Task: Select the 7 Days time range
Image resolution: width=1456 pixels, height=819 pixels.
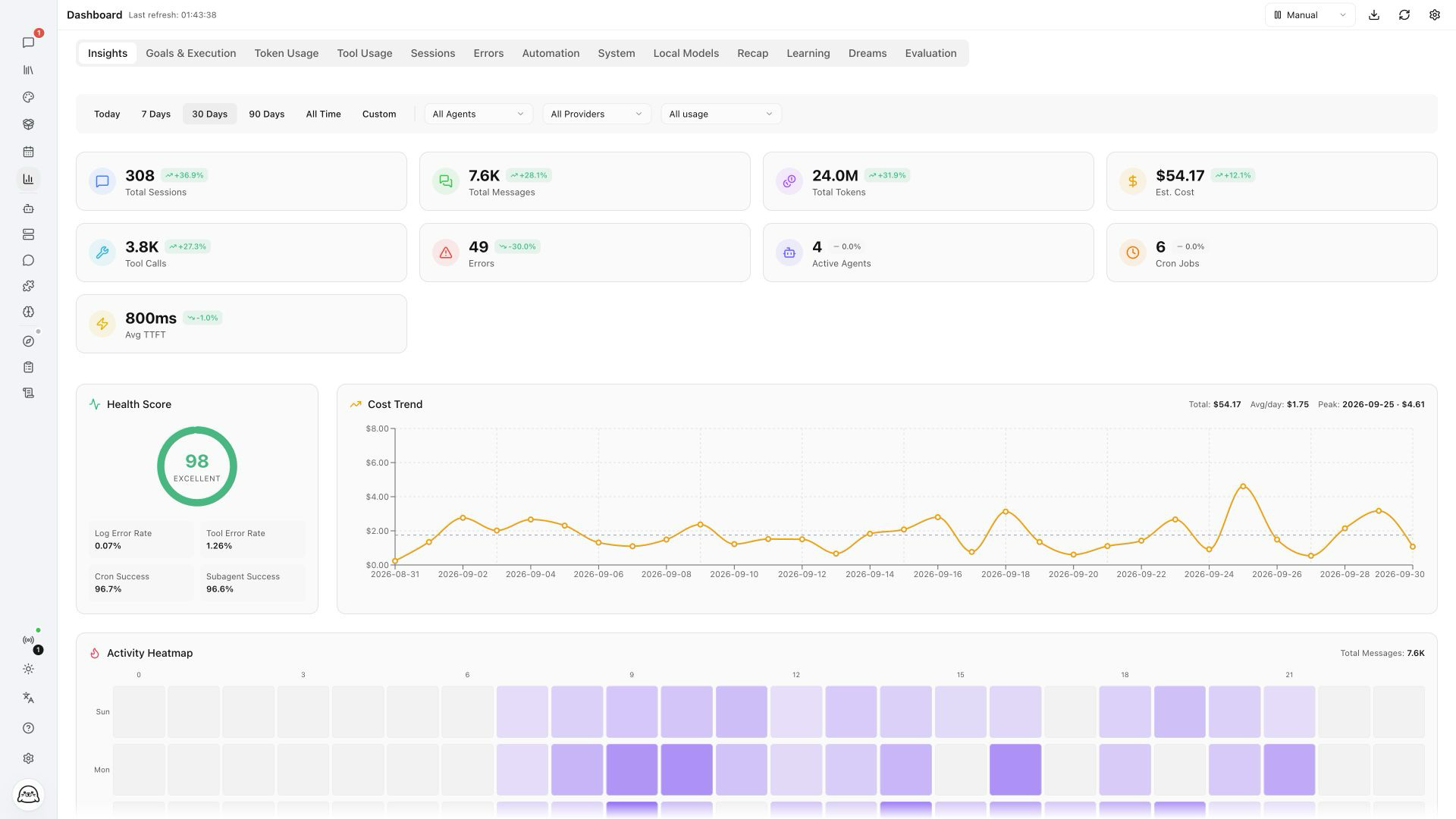Action: pyautogui.click(x=156, y=114)
